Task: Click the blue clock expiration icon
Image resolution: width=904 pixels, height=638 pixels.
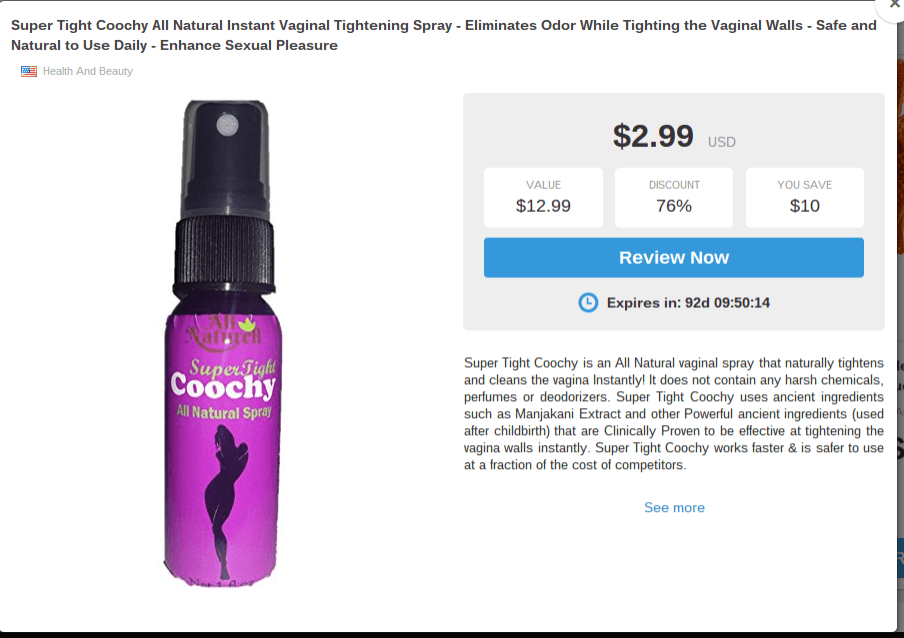Action: [x=588, y=302]
